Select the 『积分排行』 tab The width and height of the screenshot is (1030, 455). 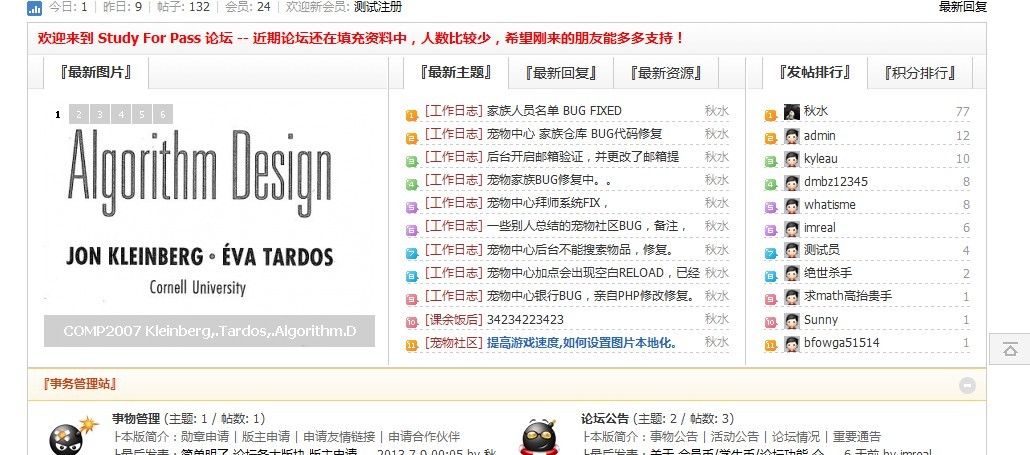tap(920, 73)
